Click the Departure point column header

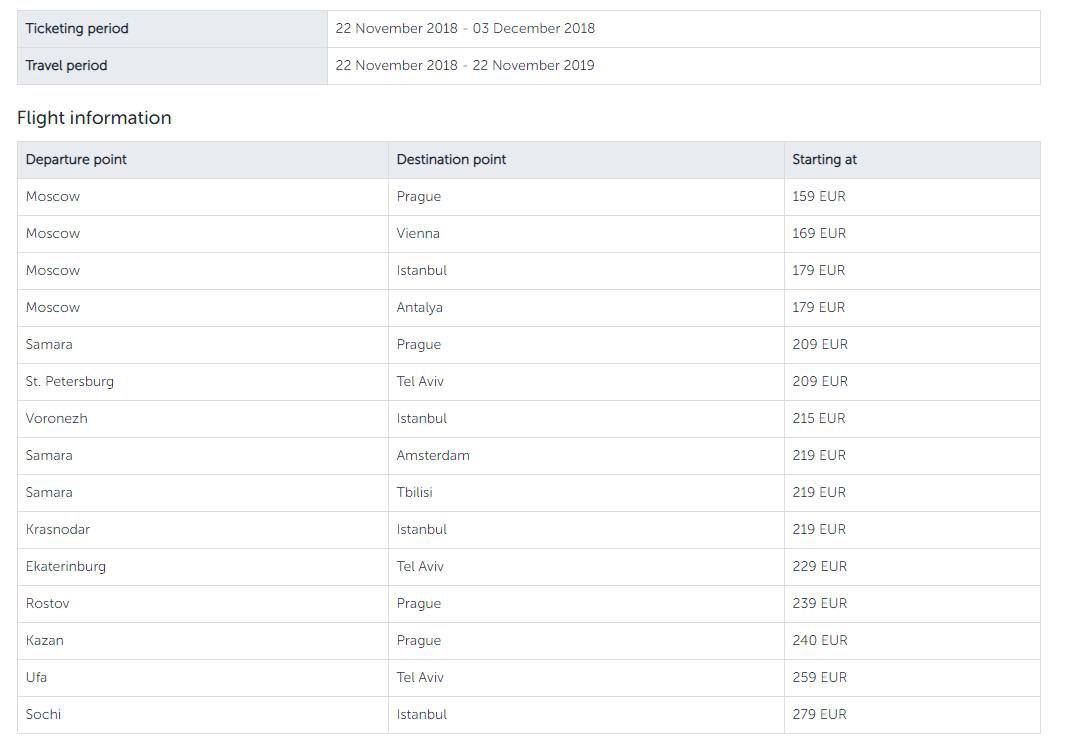point(76,160)
